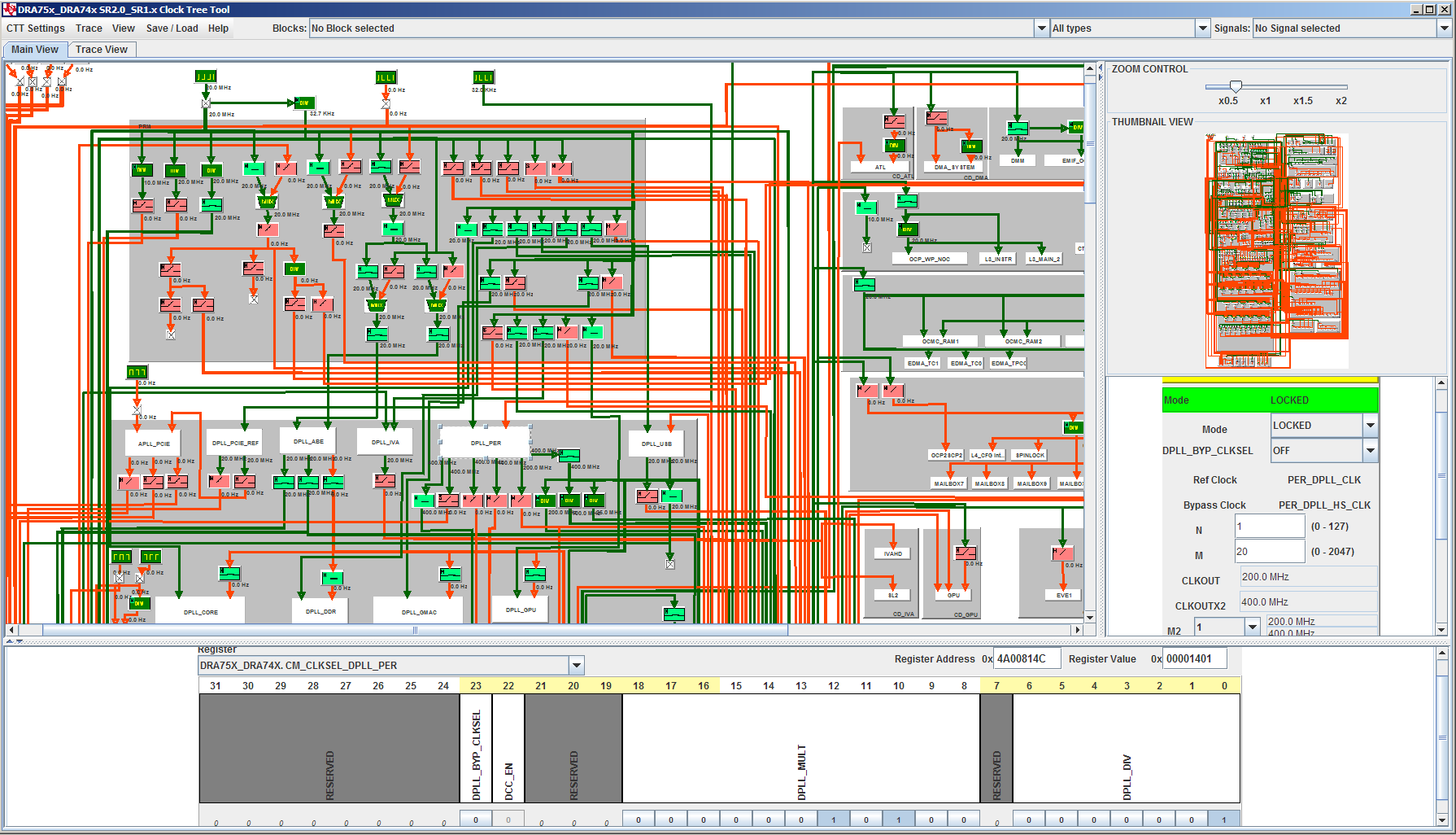Viewport: 1456px width, 835px height.
Task: Click the Register Address field
Action: [x=1027, y=658]
